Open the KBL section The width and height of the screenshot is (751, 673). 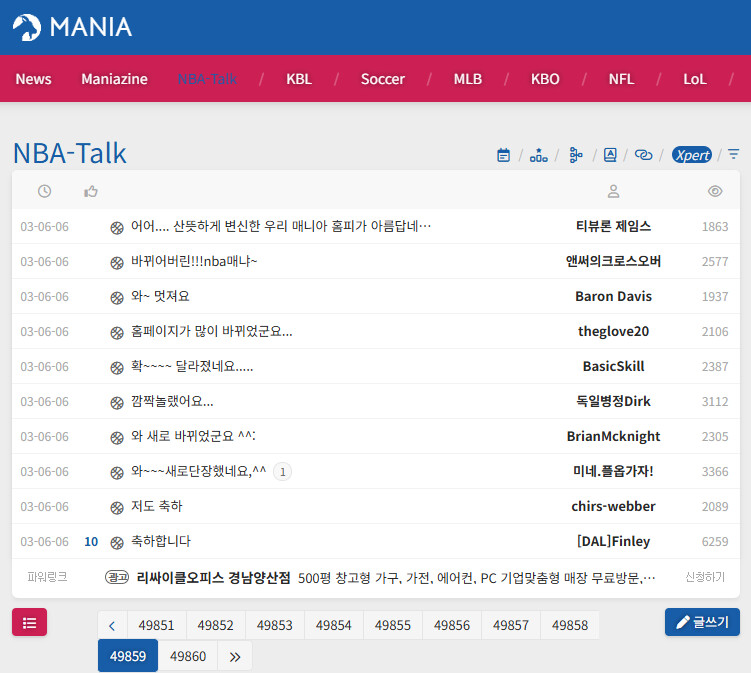[299, 79]
